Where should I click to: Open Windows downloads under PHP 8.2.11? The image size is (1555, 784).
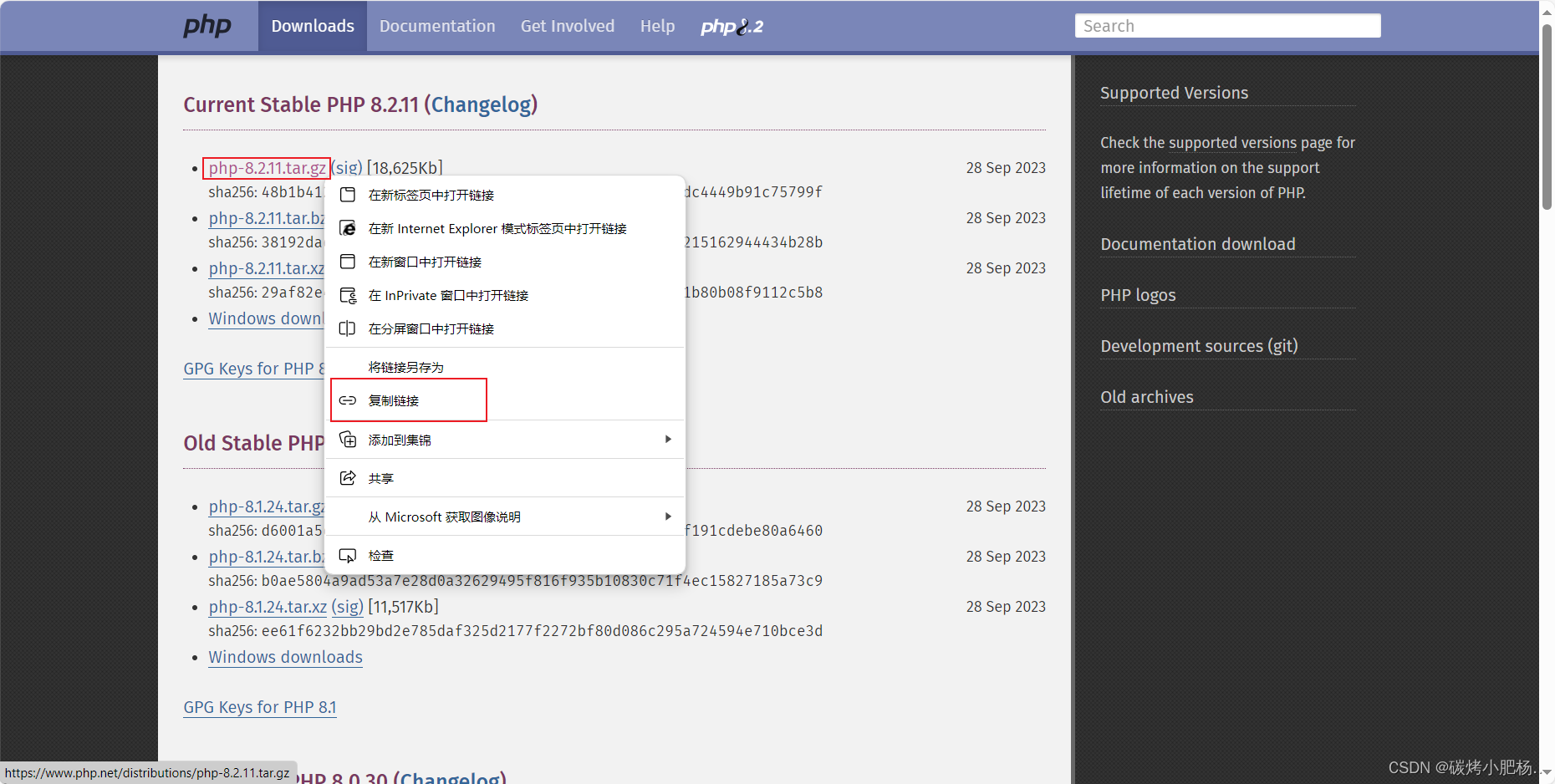(266, 318)
